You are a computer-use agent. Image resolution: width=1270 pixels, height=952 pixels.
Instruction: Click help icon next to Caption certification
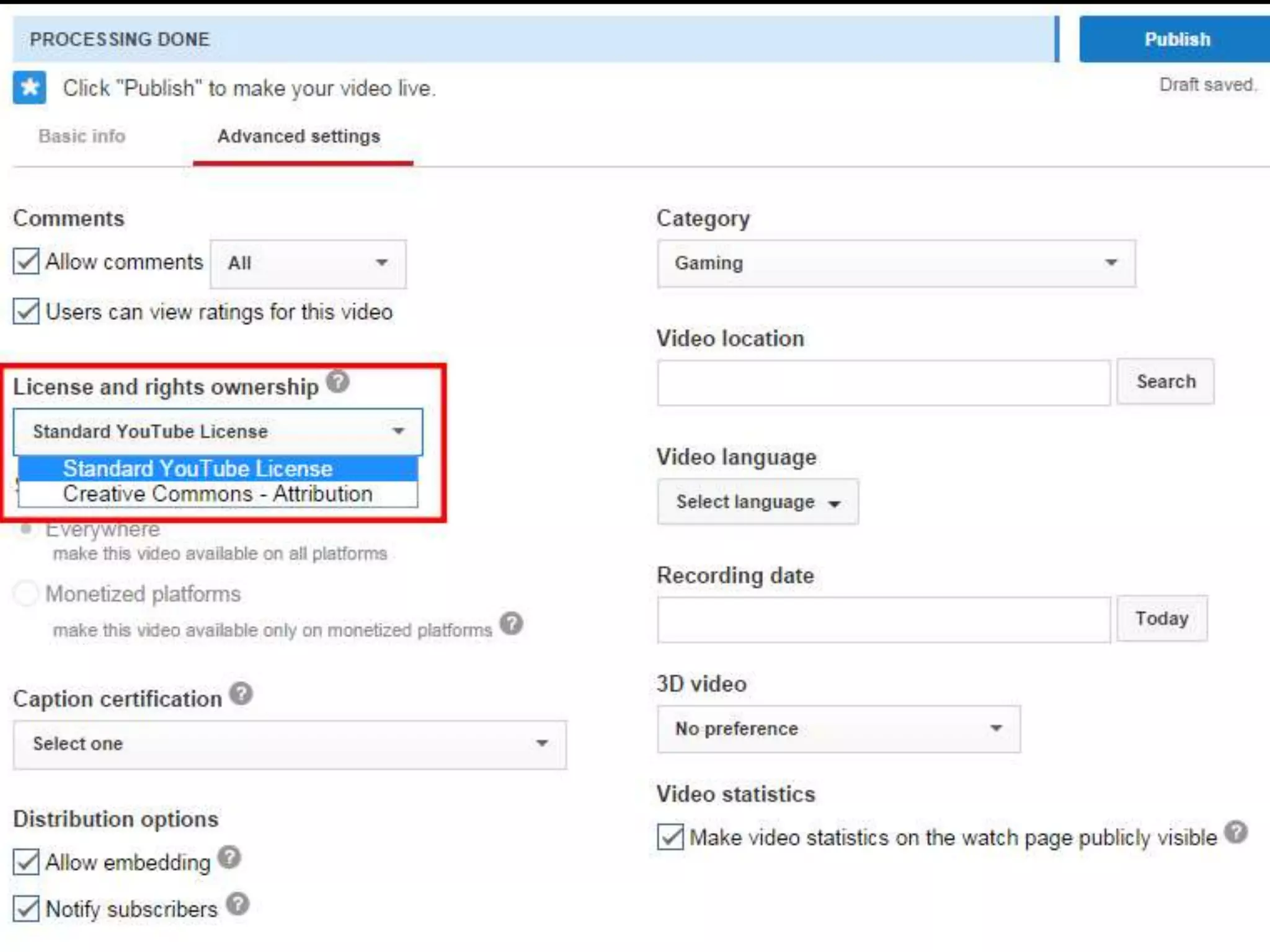point(241,694)
